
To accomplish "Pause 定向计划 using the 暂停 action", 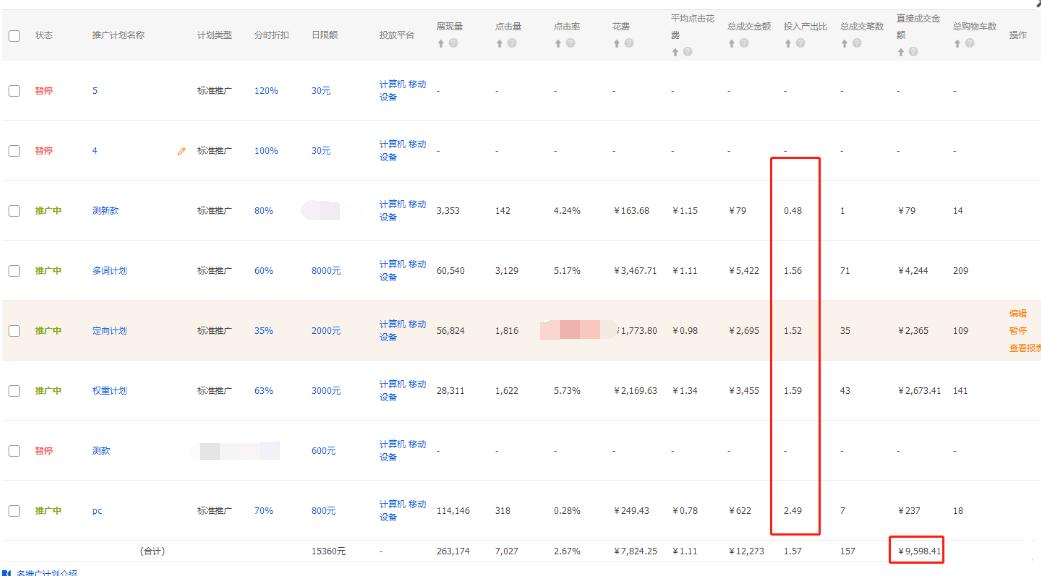I will 1017,330.
